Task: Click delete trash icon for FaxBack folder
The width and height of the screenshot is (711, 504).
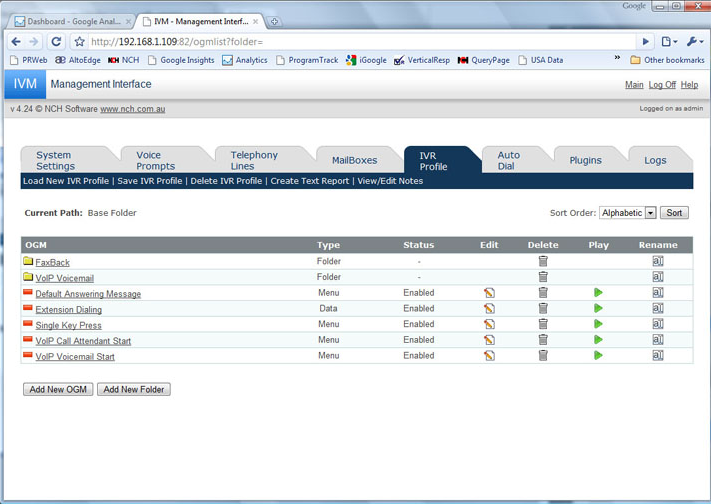Action: pos(543,261)
